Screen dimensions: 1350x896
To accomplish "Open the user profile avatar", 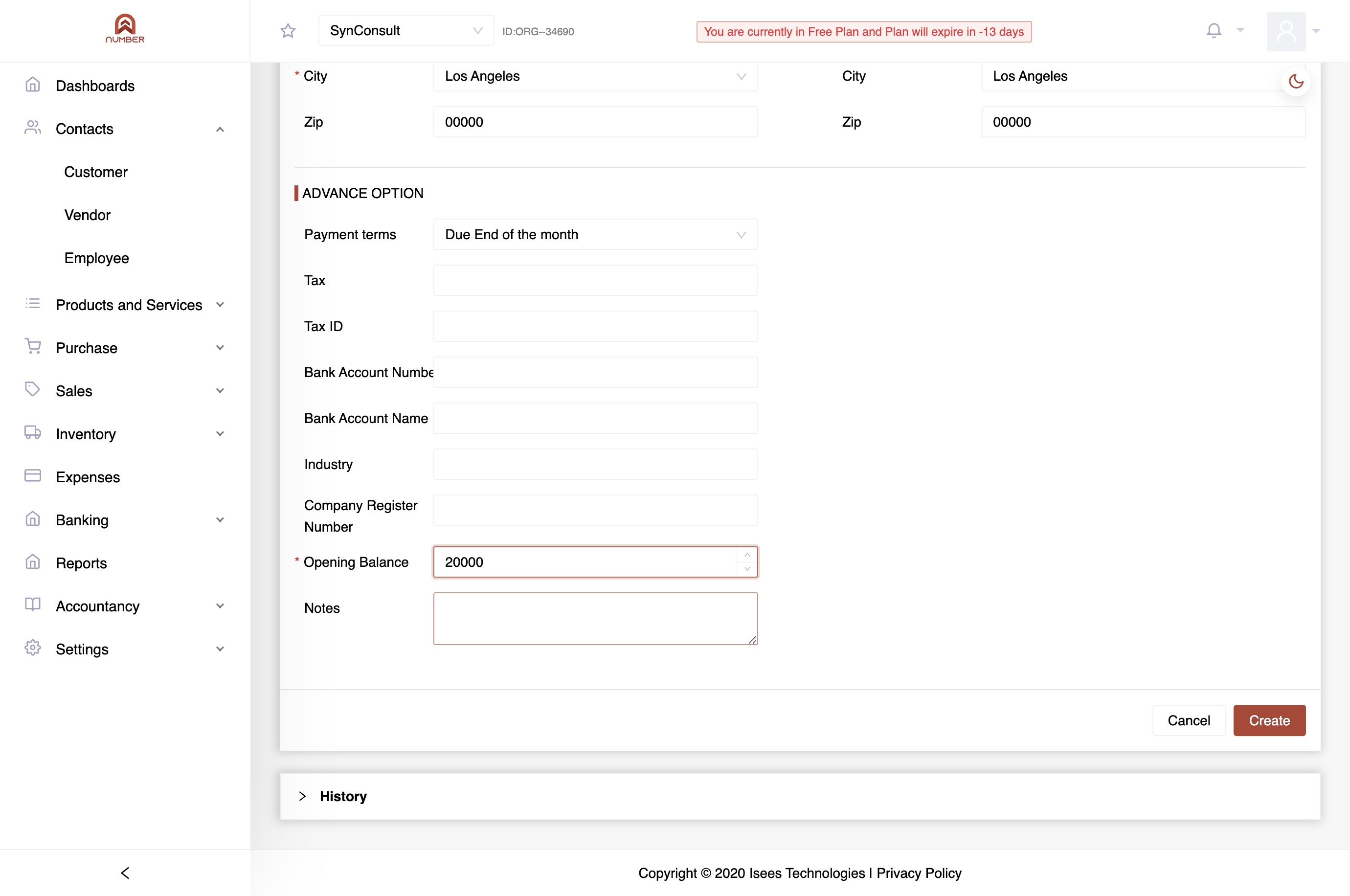I will [1286, 31].
